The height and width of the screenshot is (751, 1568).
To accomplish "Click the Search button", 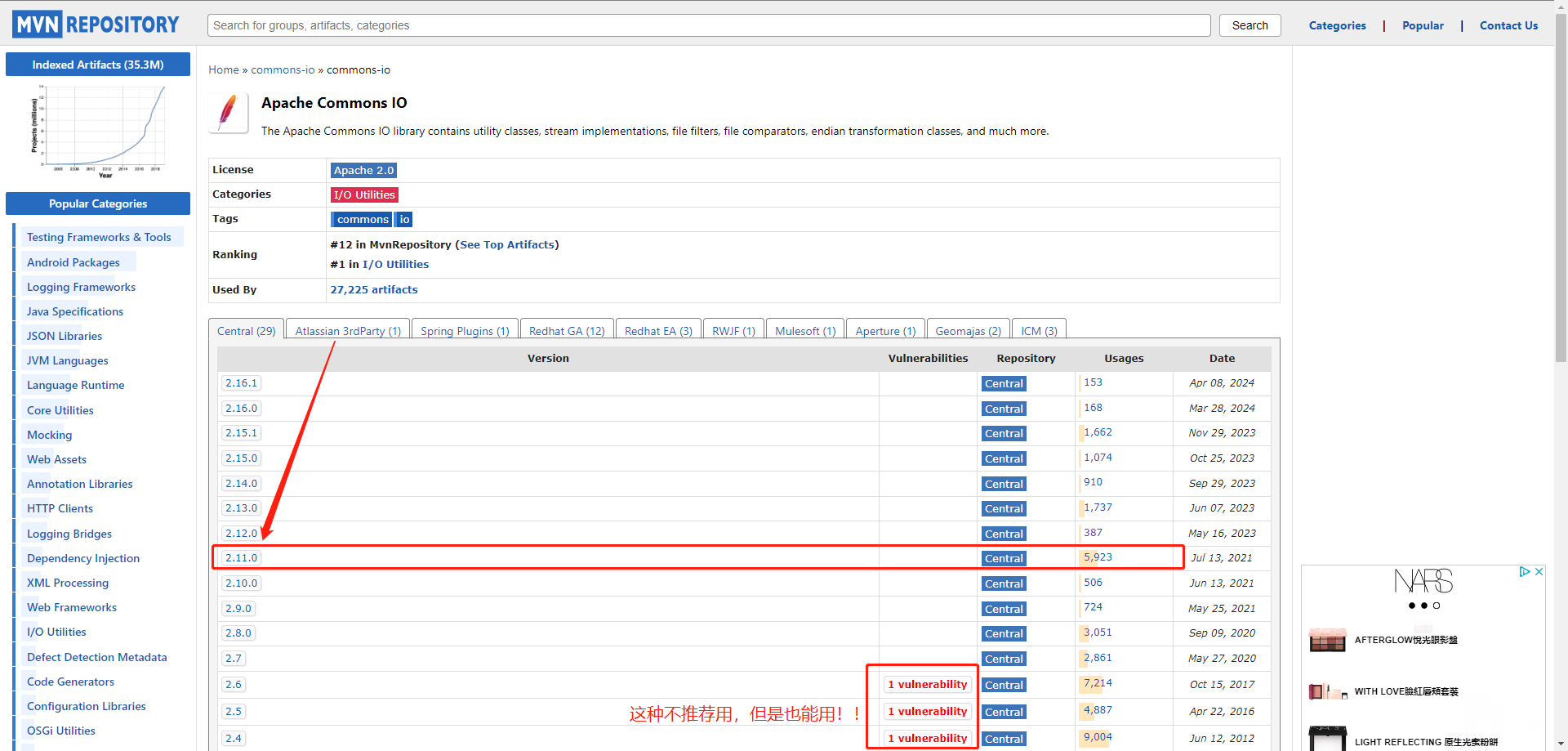I will pyautogui.click(x=1249, y=25).
